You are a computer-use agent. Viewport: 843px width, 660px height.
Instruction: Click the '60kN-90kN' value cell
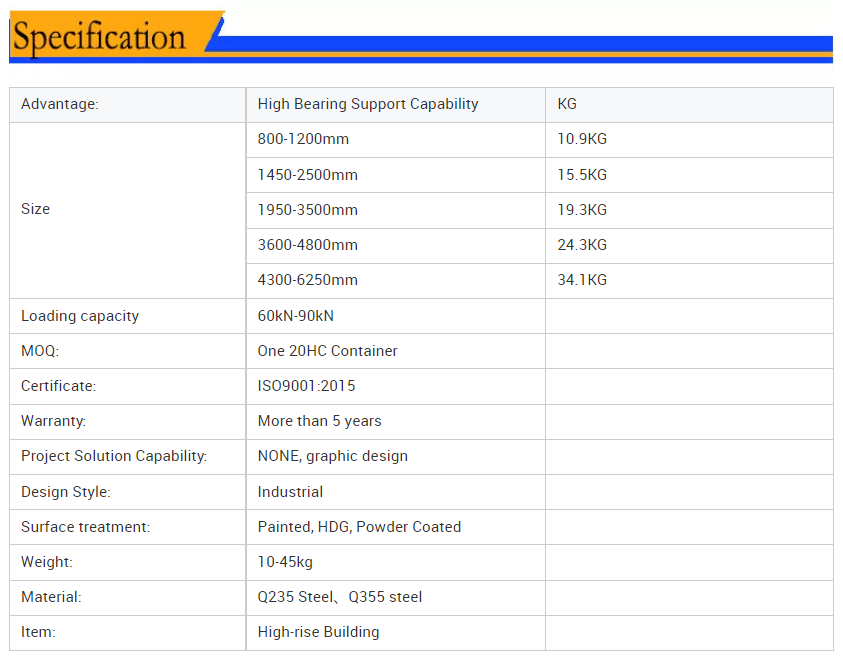pos(396,316)
